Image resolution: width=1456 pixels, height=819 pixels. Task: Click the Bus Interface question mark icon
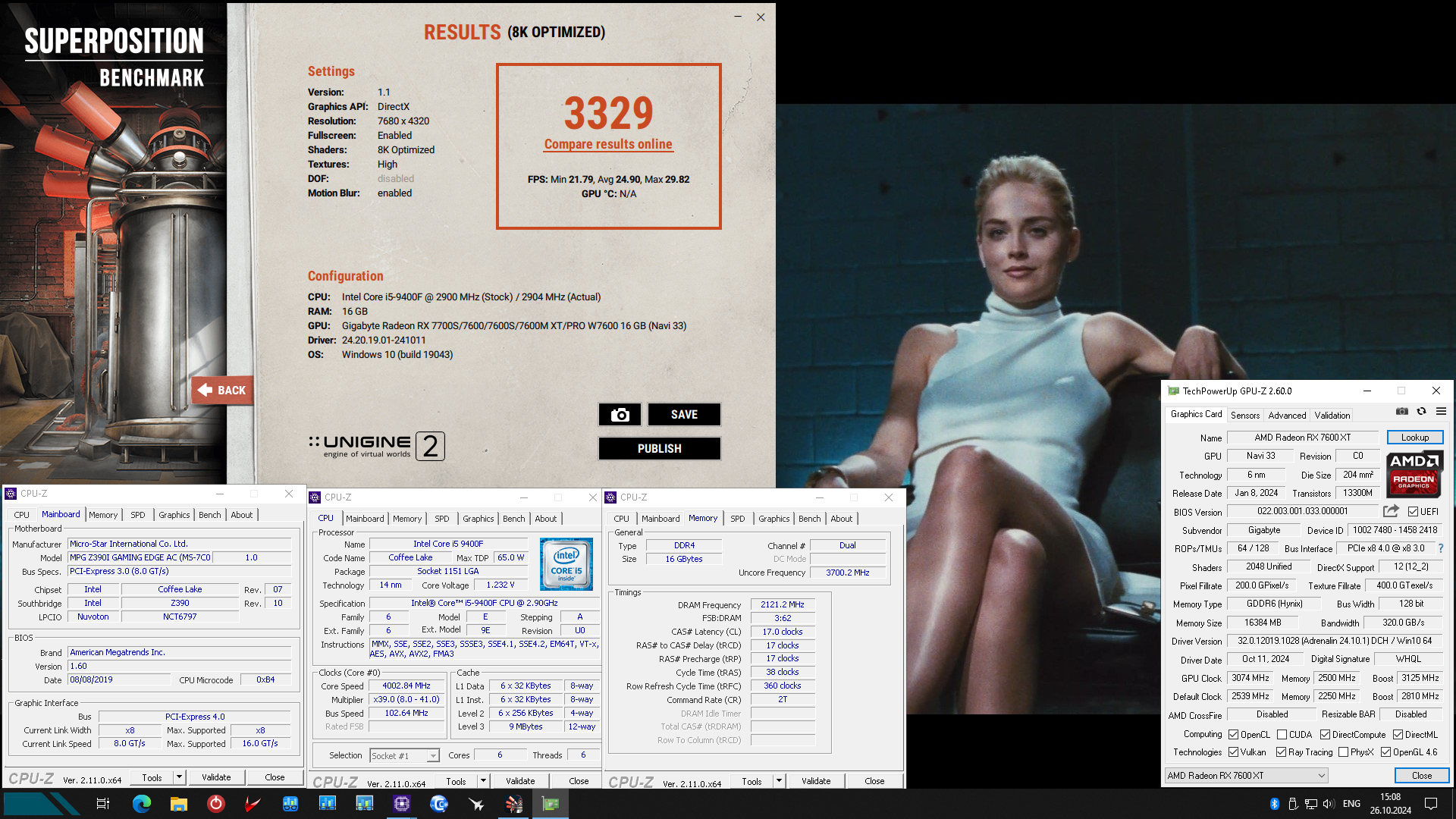click(x=1441, y=548)
